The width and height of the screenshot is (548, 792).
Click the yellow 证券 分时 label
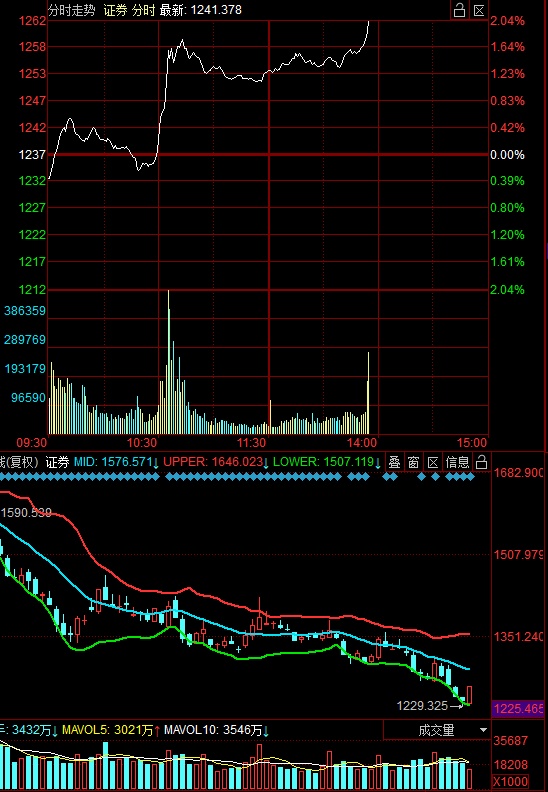[x=129, y=10]
